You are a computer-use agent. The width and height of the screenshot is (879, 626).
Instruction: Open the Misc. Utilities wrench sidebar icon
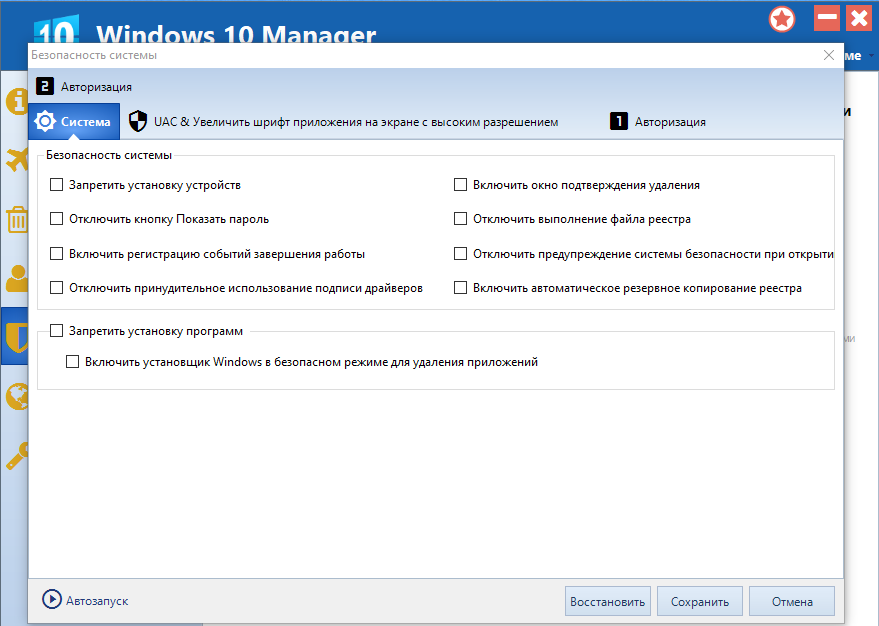coord(17,455)
